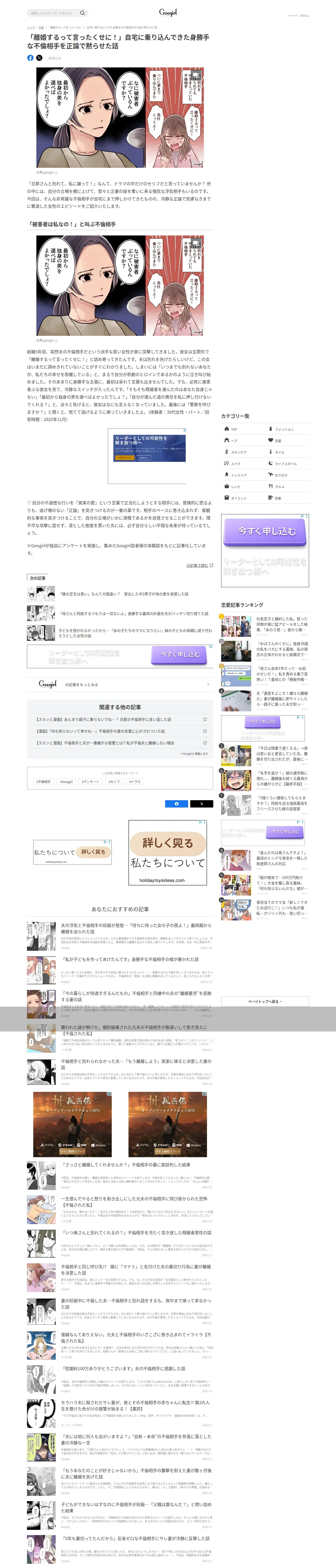
Task: Click external-link icon on 一番嫌がる復讐とは related row
Action: pos(205,743)
